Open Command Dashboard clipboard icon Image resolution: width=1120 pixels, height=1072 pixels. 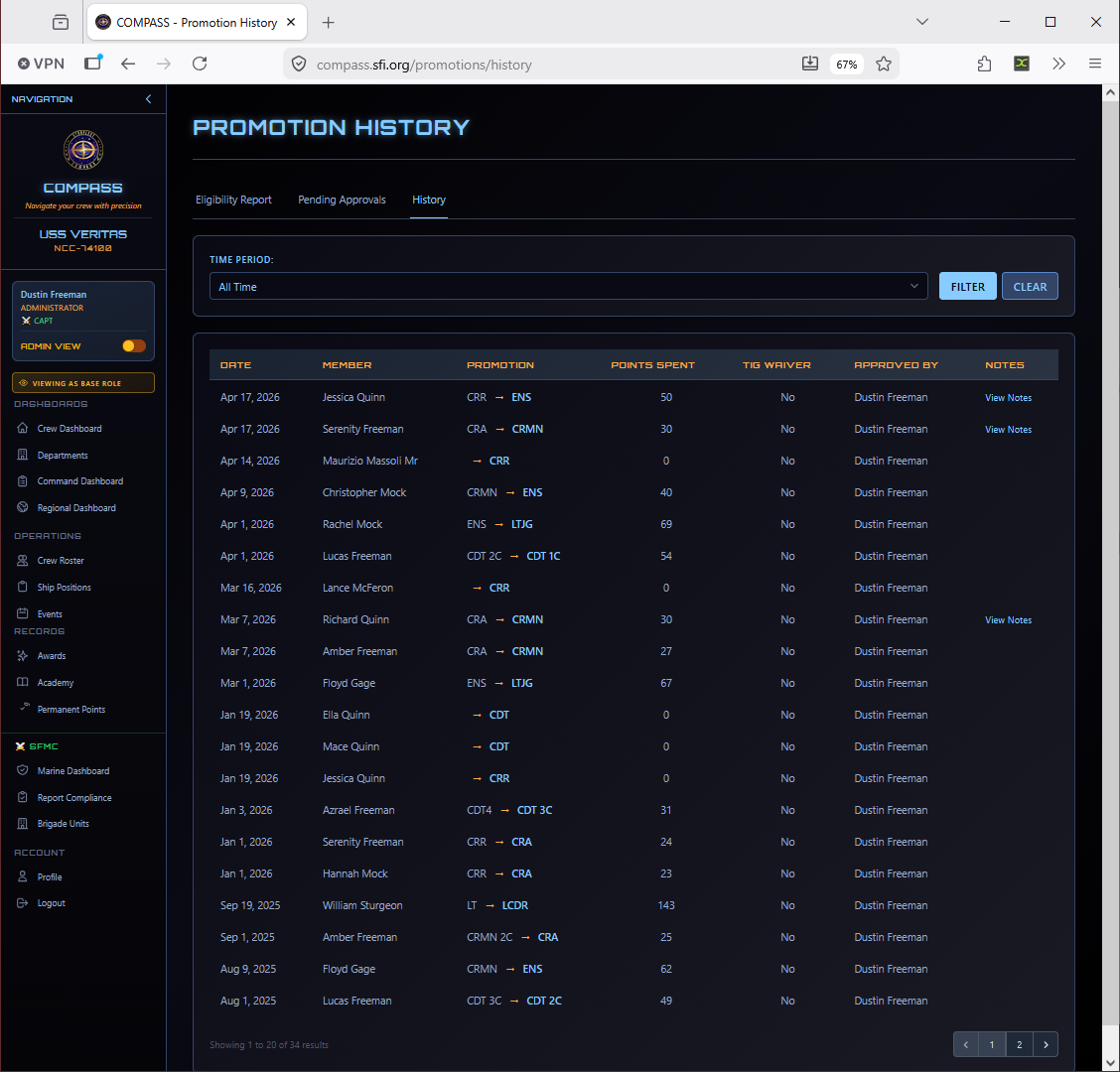[22, 481]
